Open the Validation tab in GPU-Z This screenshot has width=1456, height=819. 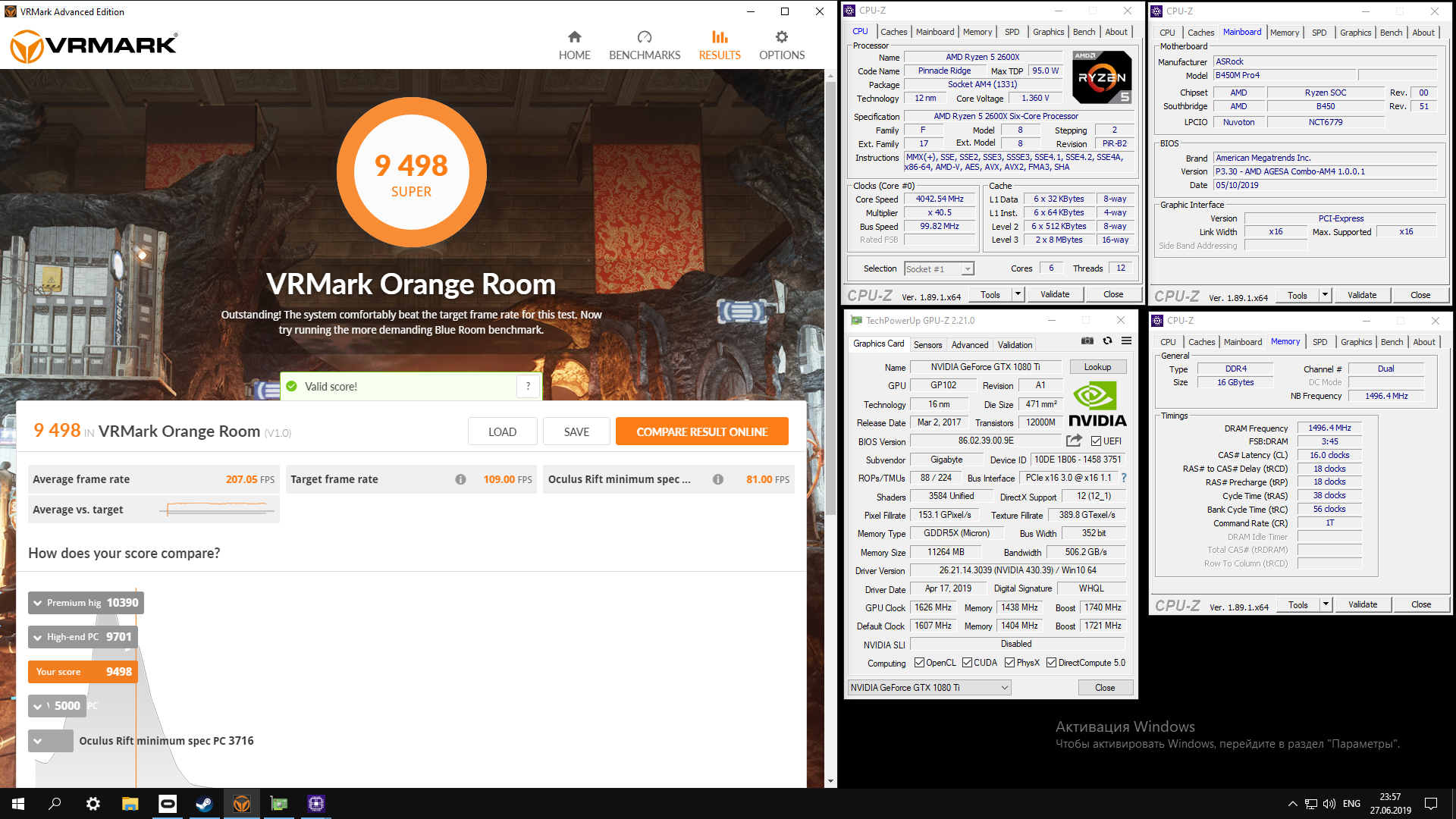pyautogui.click(x=1015, y=344)
